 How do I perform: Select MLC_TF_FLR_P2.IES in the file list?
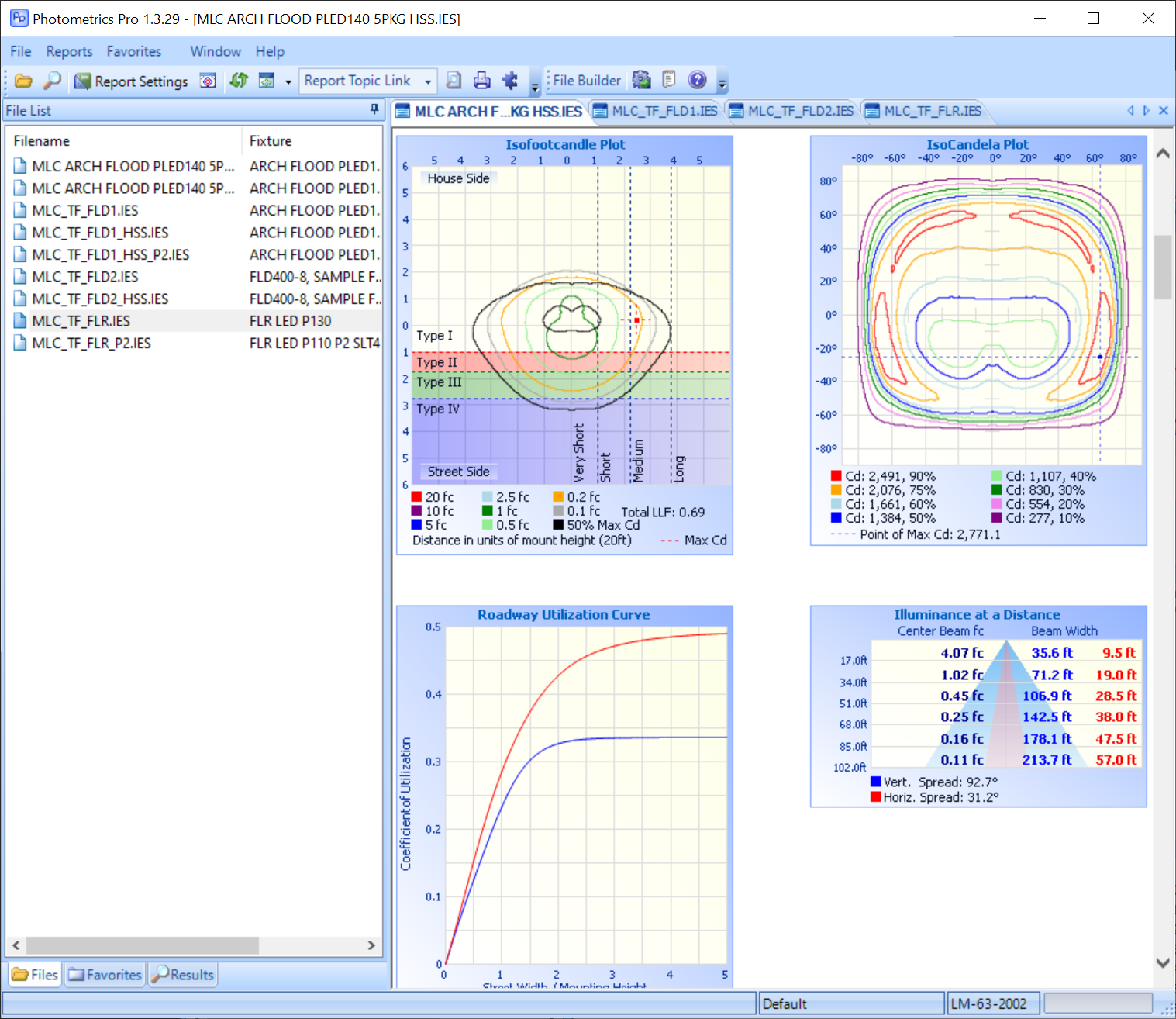(91, 343)
